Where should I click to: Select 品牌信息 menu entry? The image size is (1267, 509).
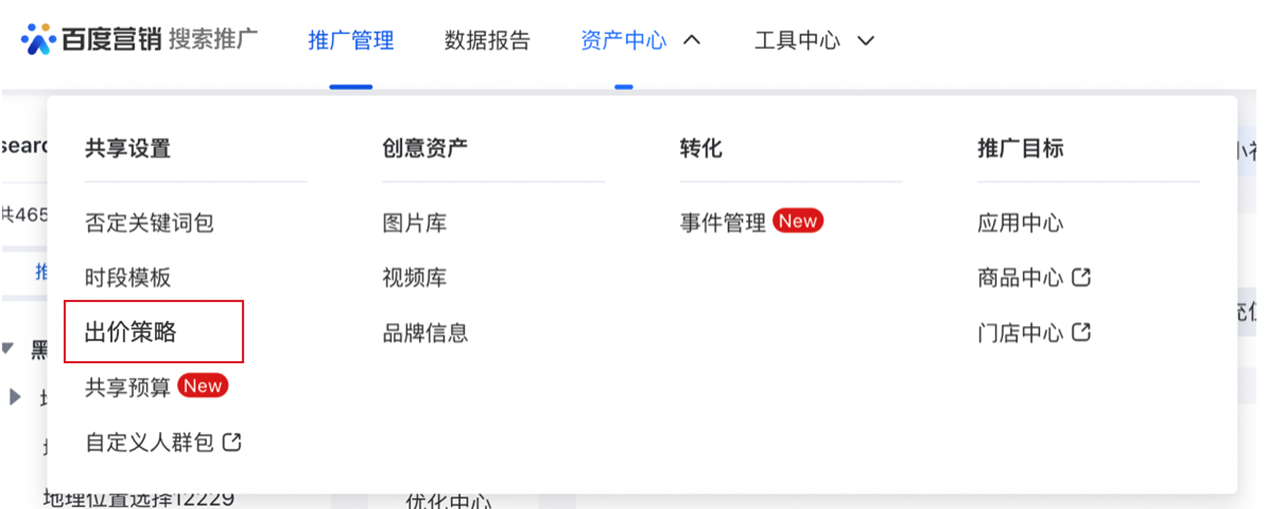point(425,332)
